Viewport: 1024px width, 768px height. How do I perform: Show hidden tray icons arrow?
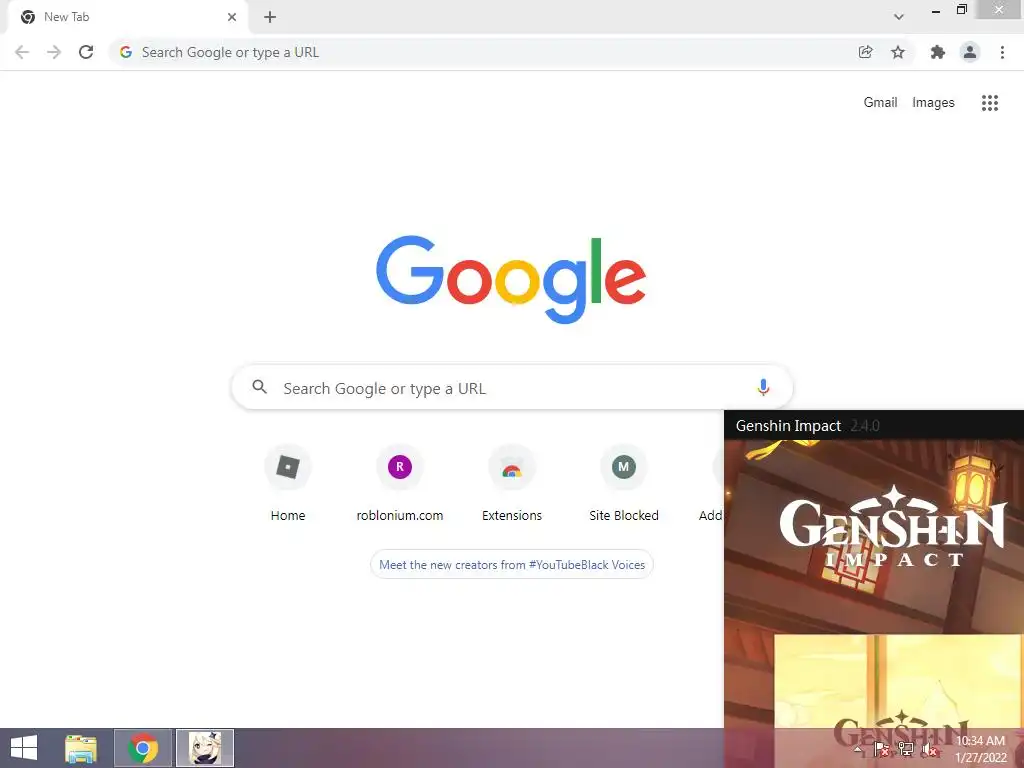858,750
